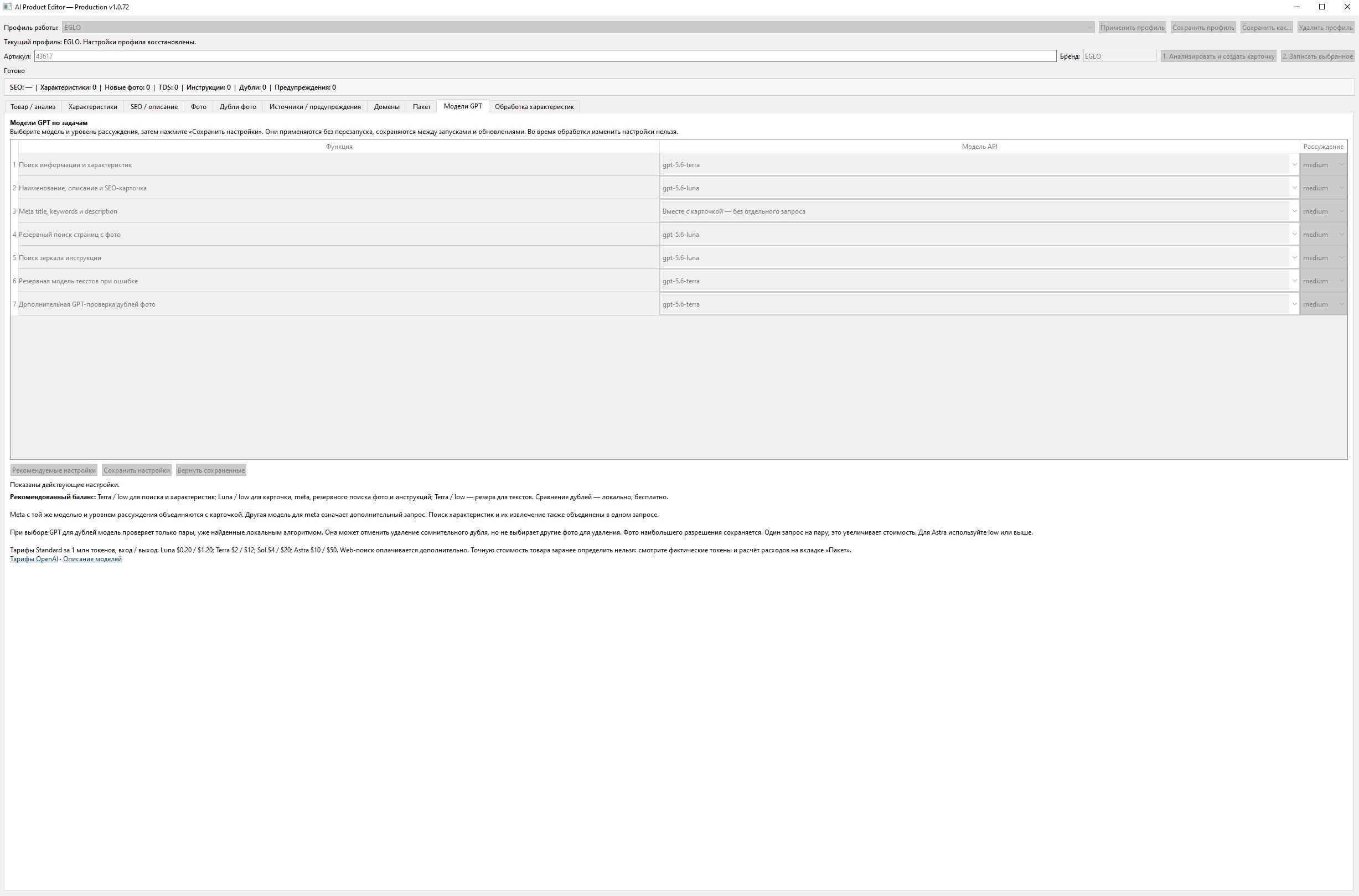Open the Описание моделей link

(x=92, y=559)
